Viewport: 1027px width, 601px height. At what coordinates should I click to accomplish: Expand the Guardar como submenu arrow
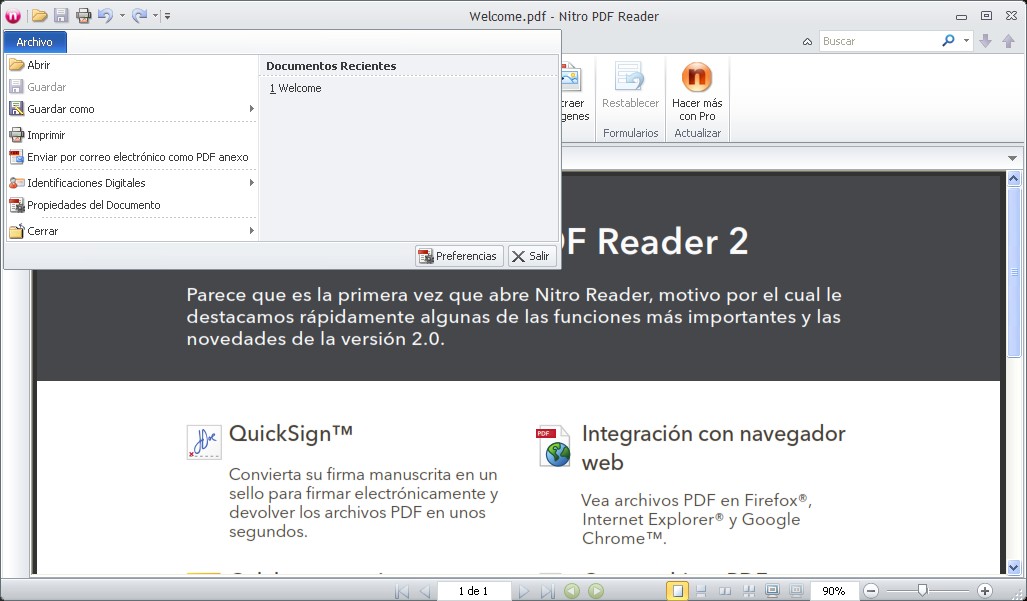pyautogui.click(x=252, y=109)
